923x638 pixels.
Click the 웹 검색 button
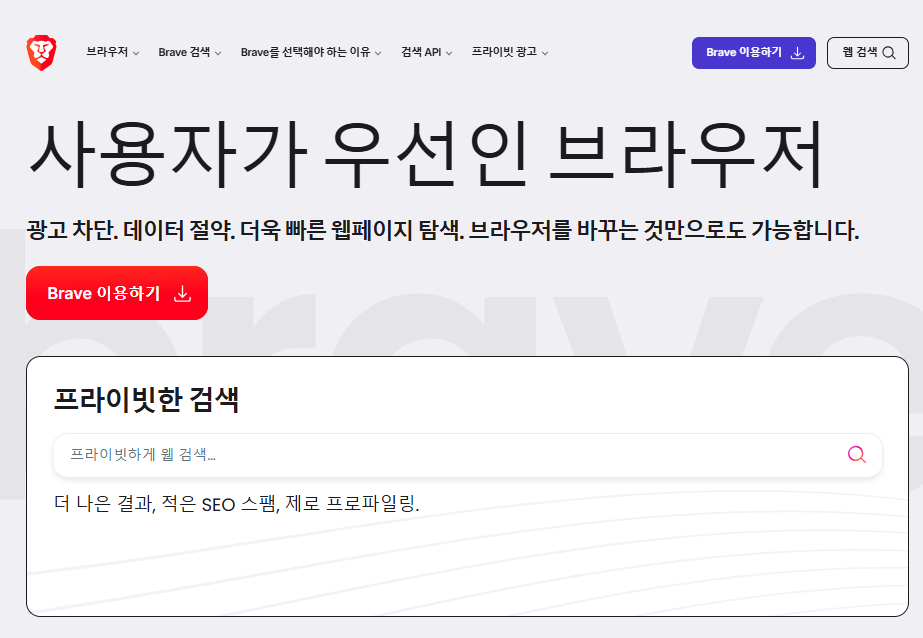868,53
